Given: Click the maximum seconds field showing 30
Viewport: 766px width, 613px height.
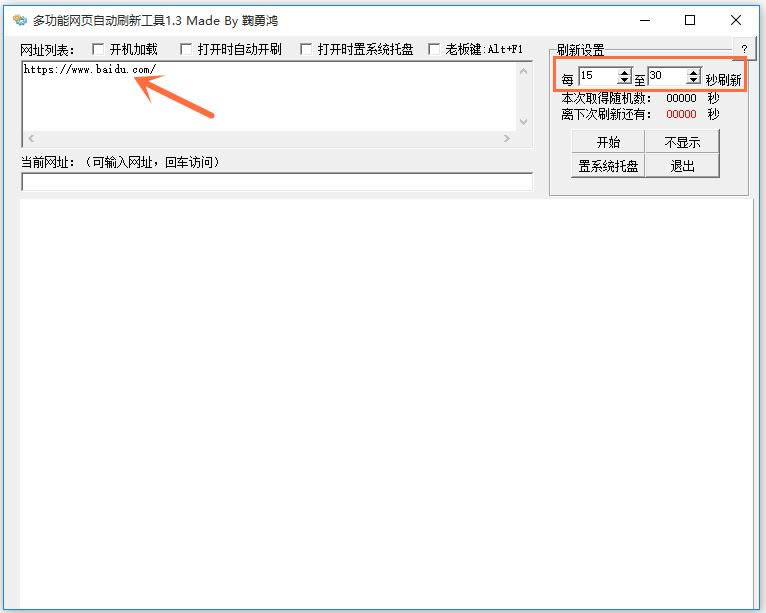Looking at the screenshot, I should 667,76.
